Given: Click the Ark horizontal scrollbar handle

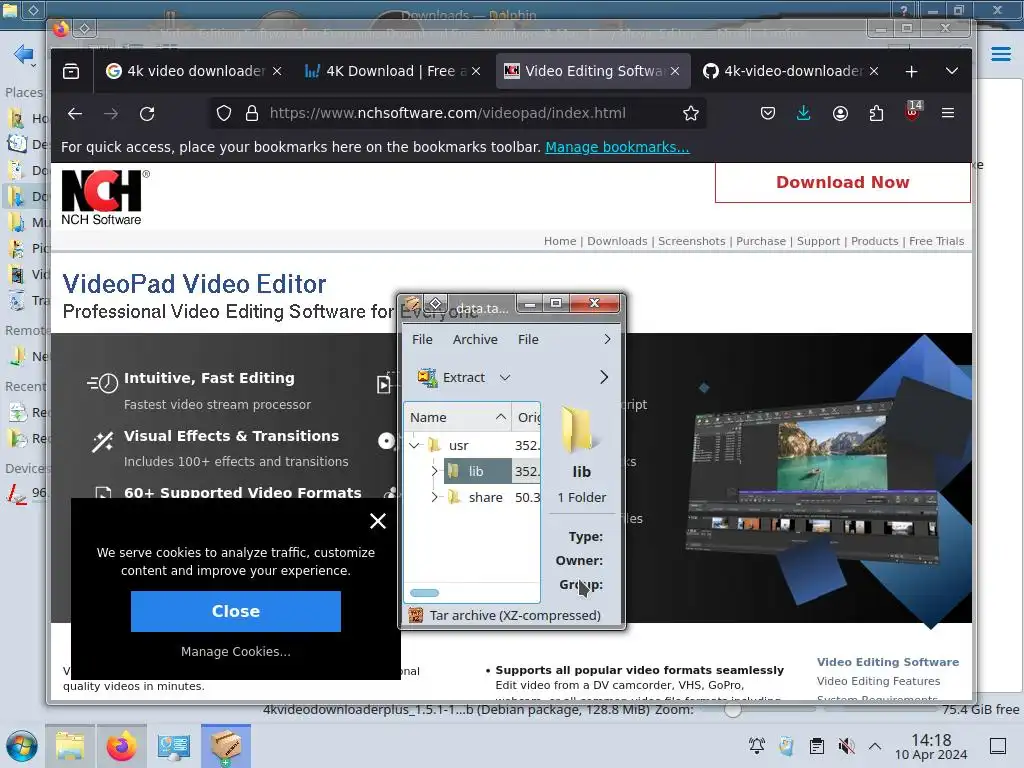Looking at the screenshot, I should (424, 593).
